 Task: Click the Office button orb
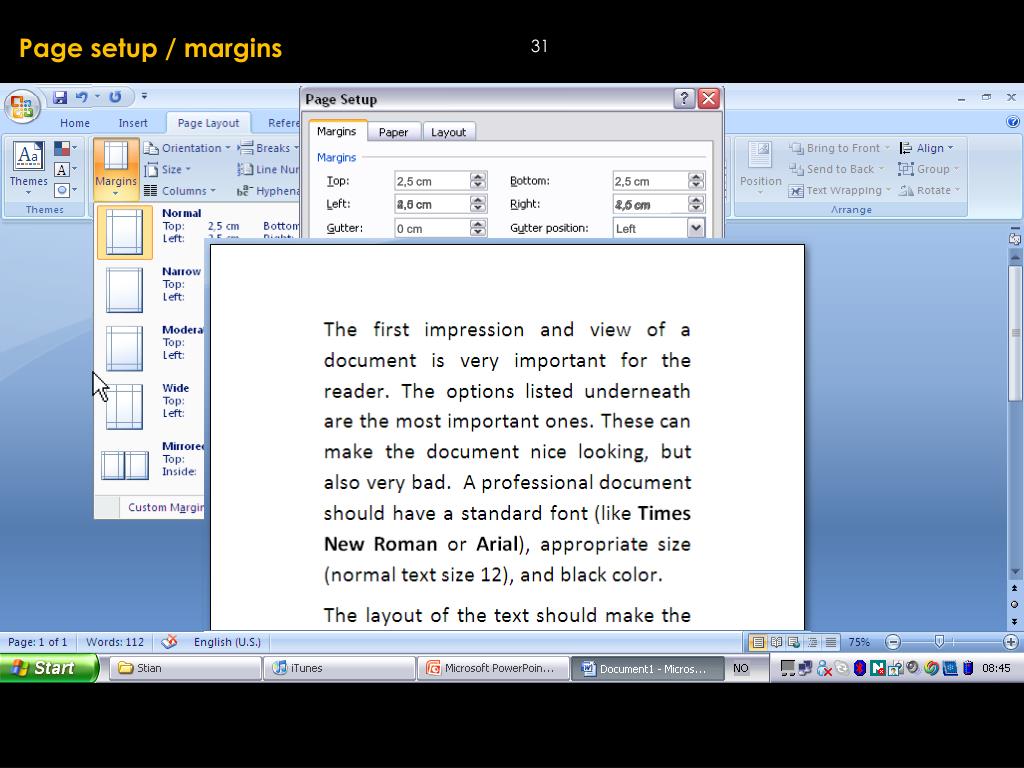(22, 106)
